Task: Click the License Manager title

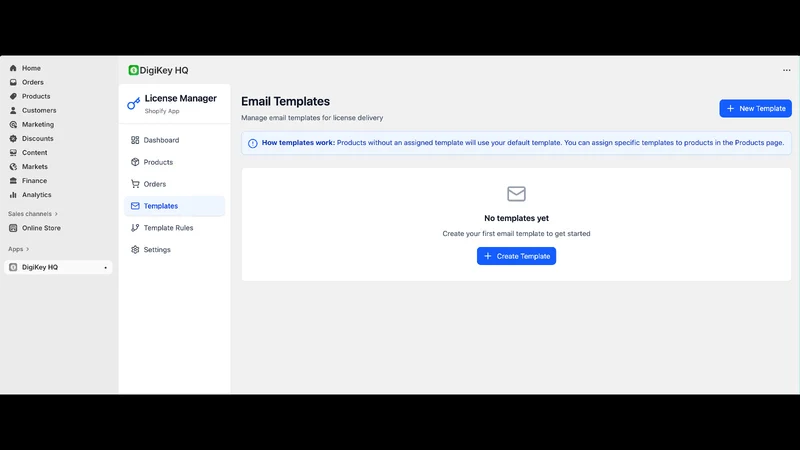Action: tap(181, 98)
